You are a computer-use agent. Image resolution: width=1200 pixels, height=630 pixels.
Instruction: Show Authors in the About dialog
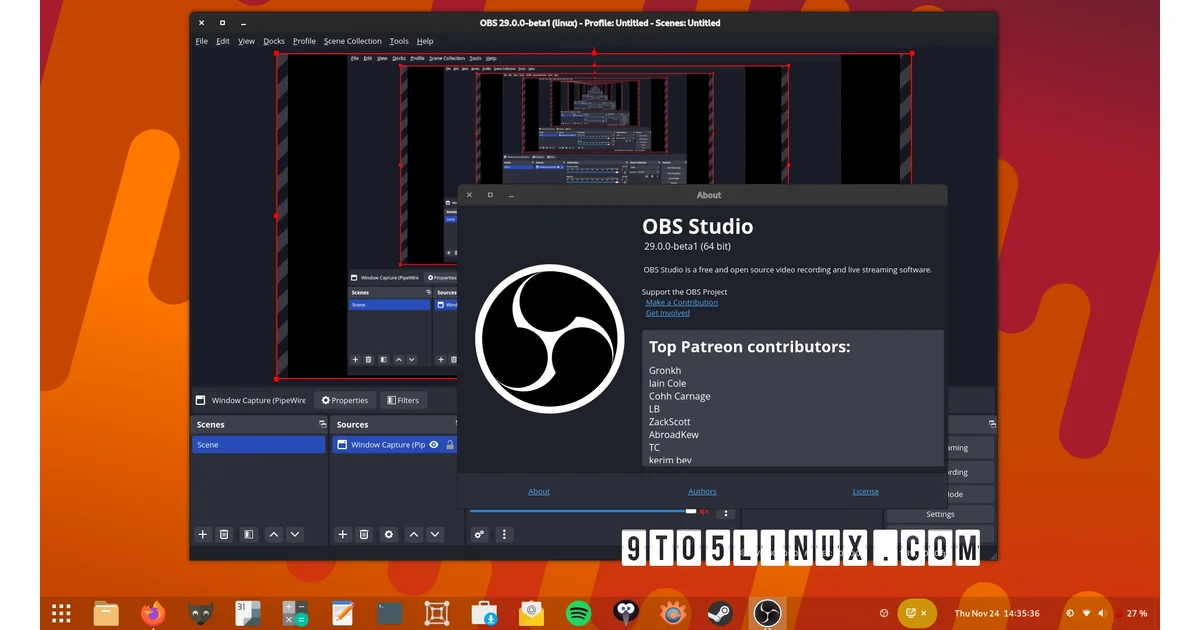coord(702,491)
